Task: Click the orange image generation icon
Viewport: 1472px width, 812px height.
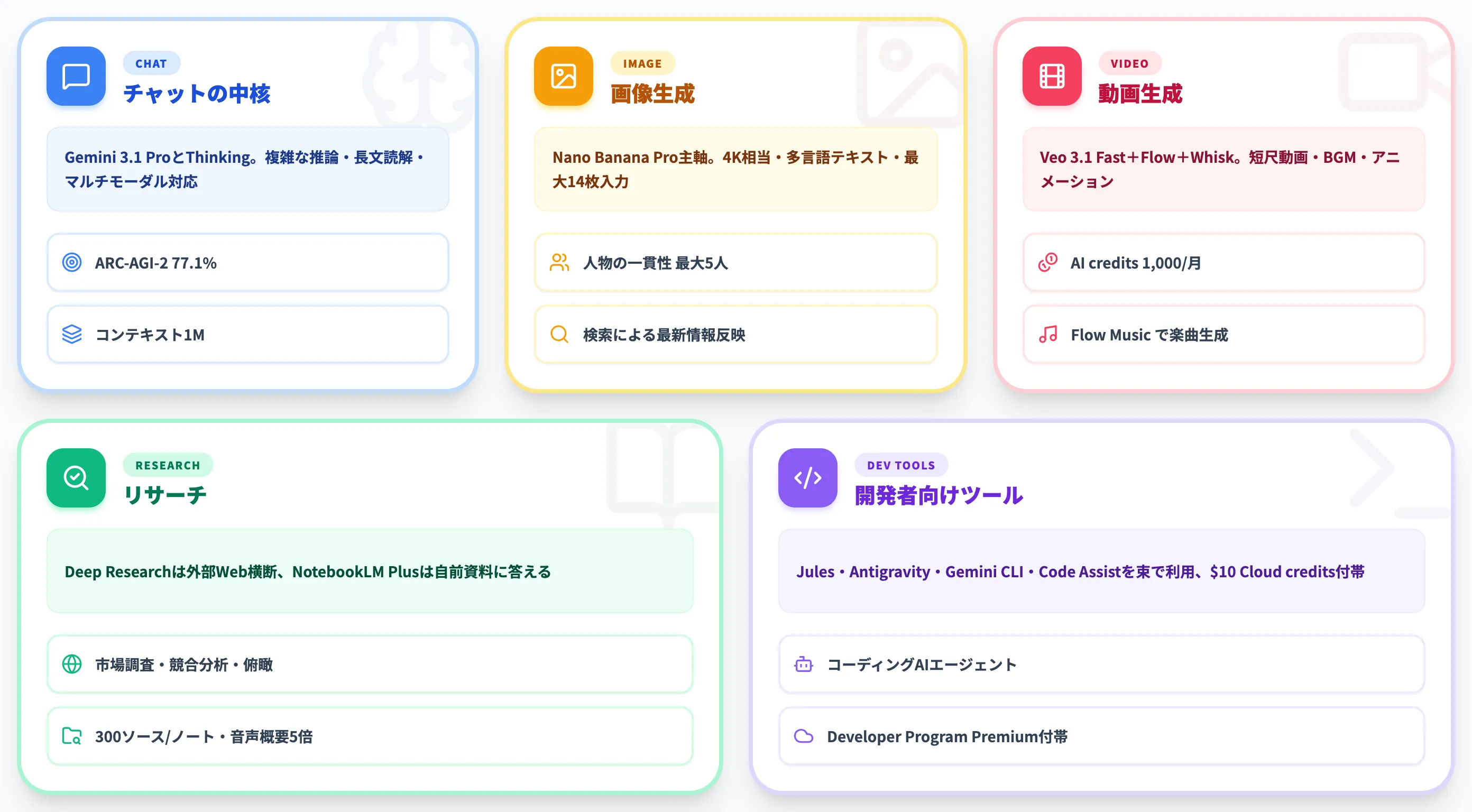Action: (564, 76)
